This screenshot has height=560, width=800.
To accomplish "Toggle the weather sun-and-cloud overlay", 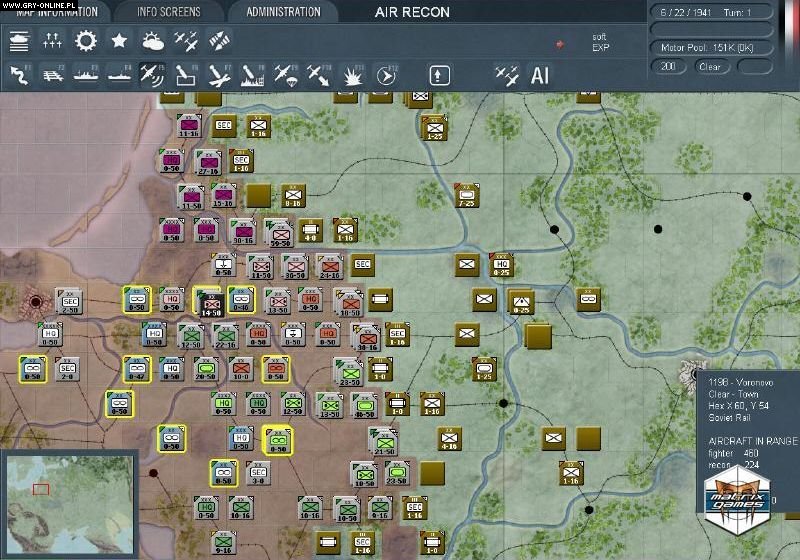I will [153, 41].
